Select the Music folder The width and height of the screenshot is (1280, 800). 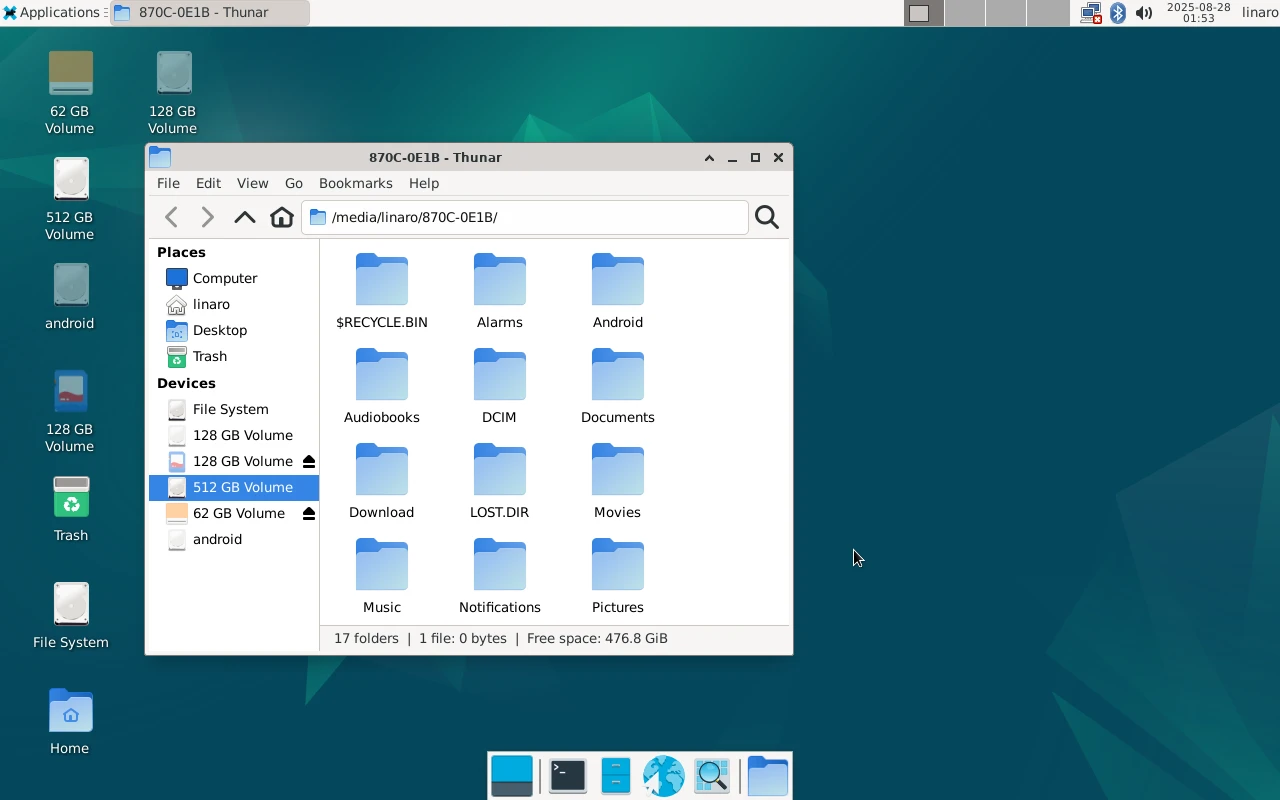382,577
